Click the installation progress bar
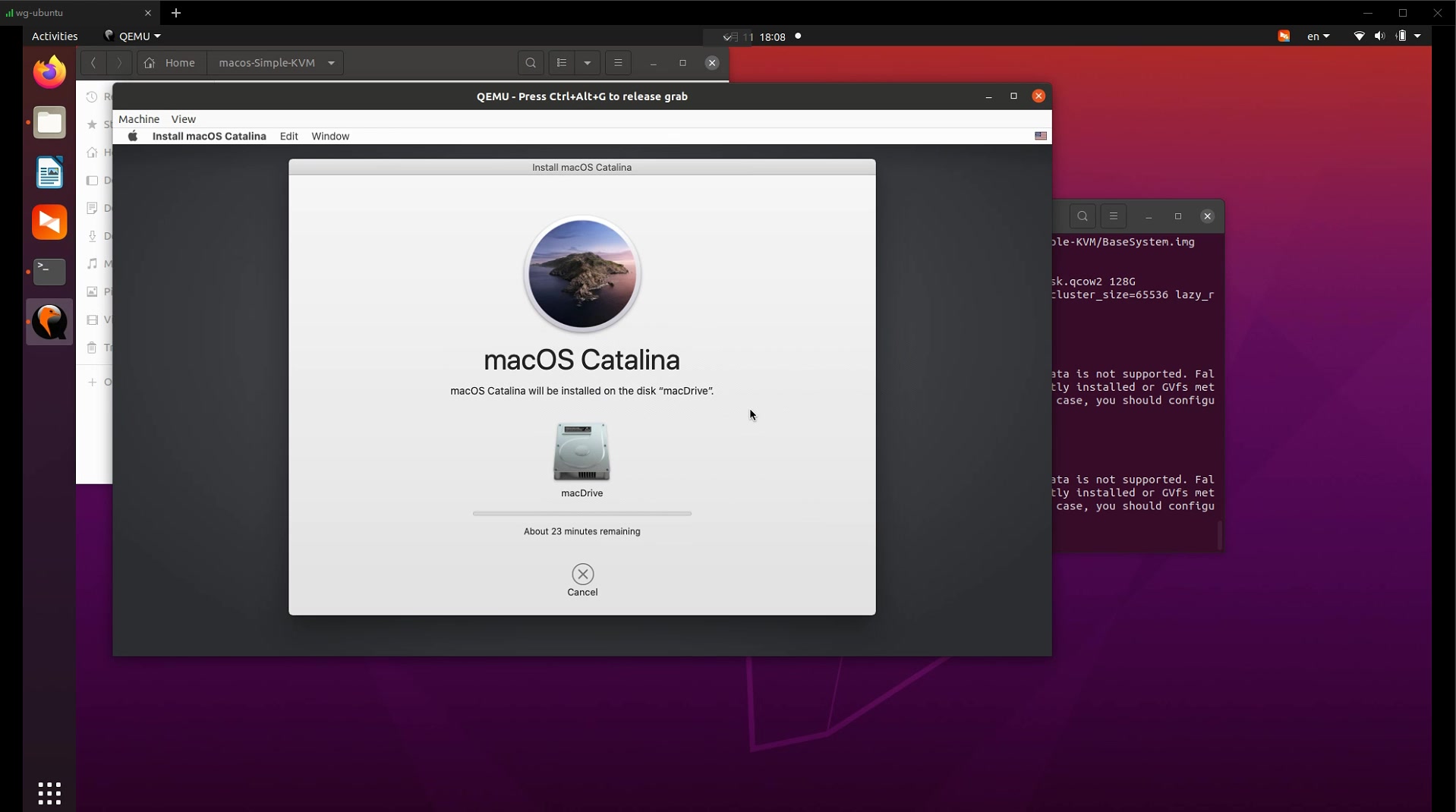 (x=582, y=514)
